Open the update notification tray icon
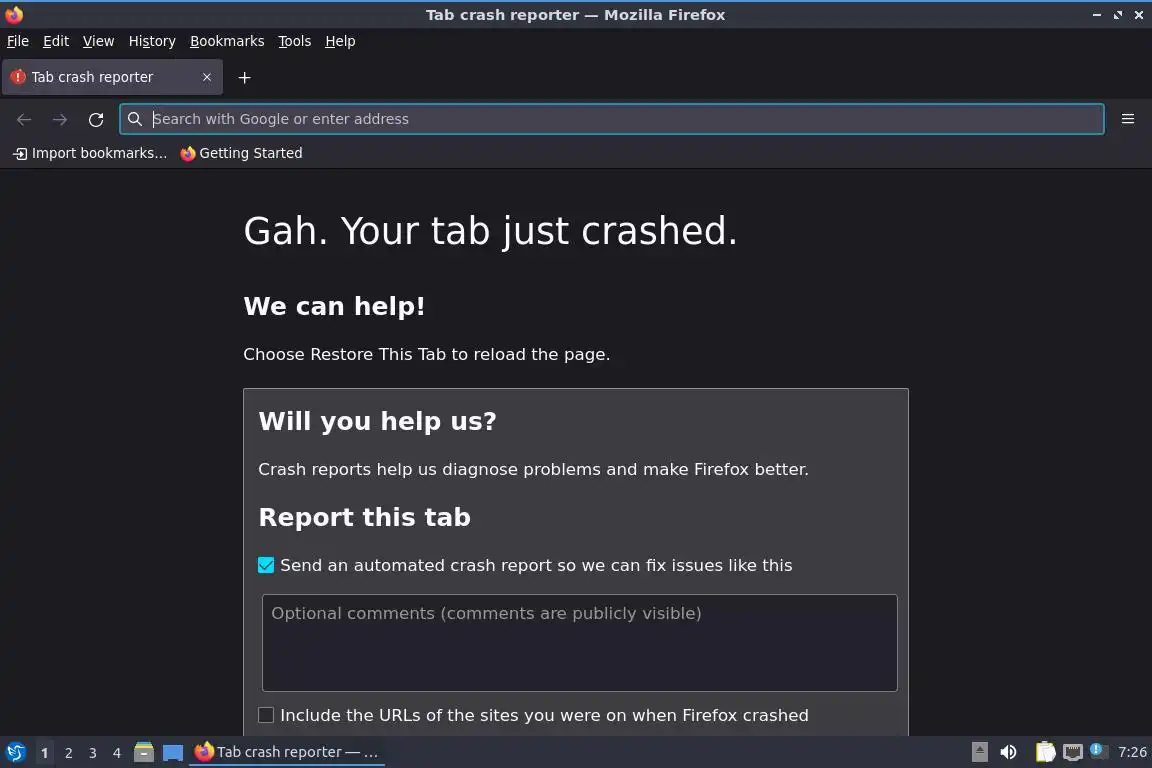The height and width of the screenshot is (768, 1152). pos(1098,750)
